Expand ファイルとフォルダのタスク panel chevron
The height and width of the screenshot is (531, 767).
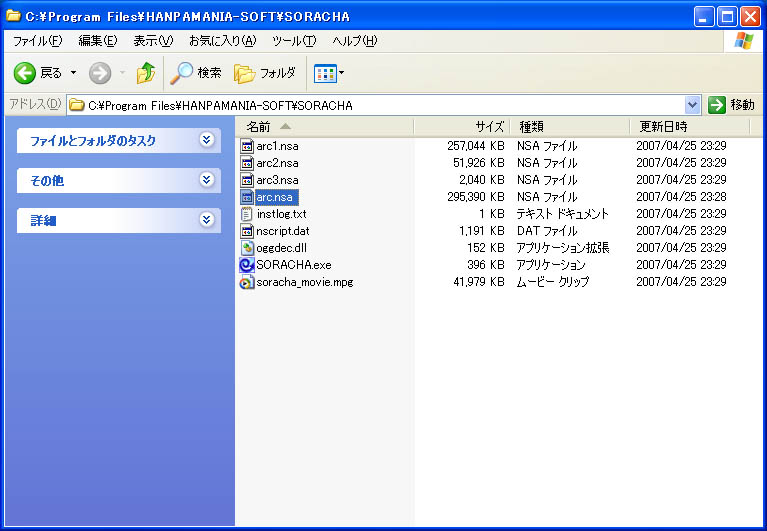(x=206, y=140)
